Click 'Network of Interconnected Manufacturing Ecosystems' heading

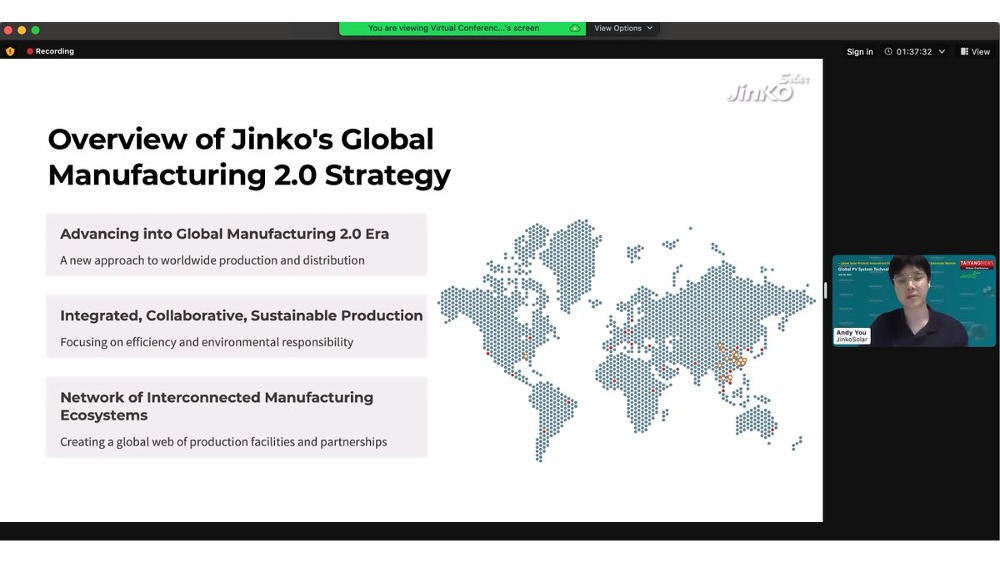coord(217,406)
